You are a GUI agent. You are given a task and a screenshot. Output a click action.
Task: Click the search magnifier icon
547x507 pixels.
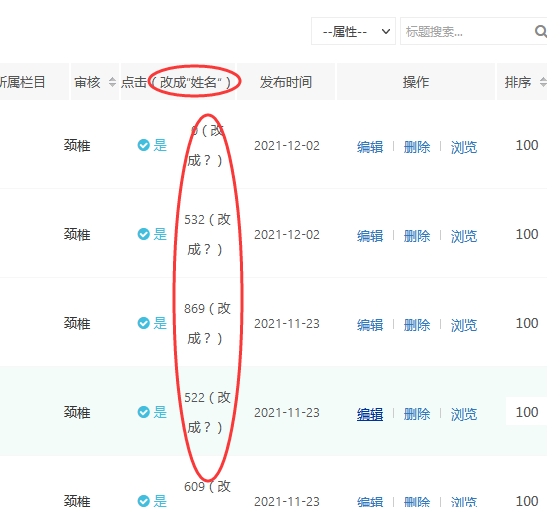click(541, 31)
